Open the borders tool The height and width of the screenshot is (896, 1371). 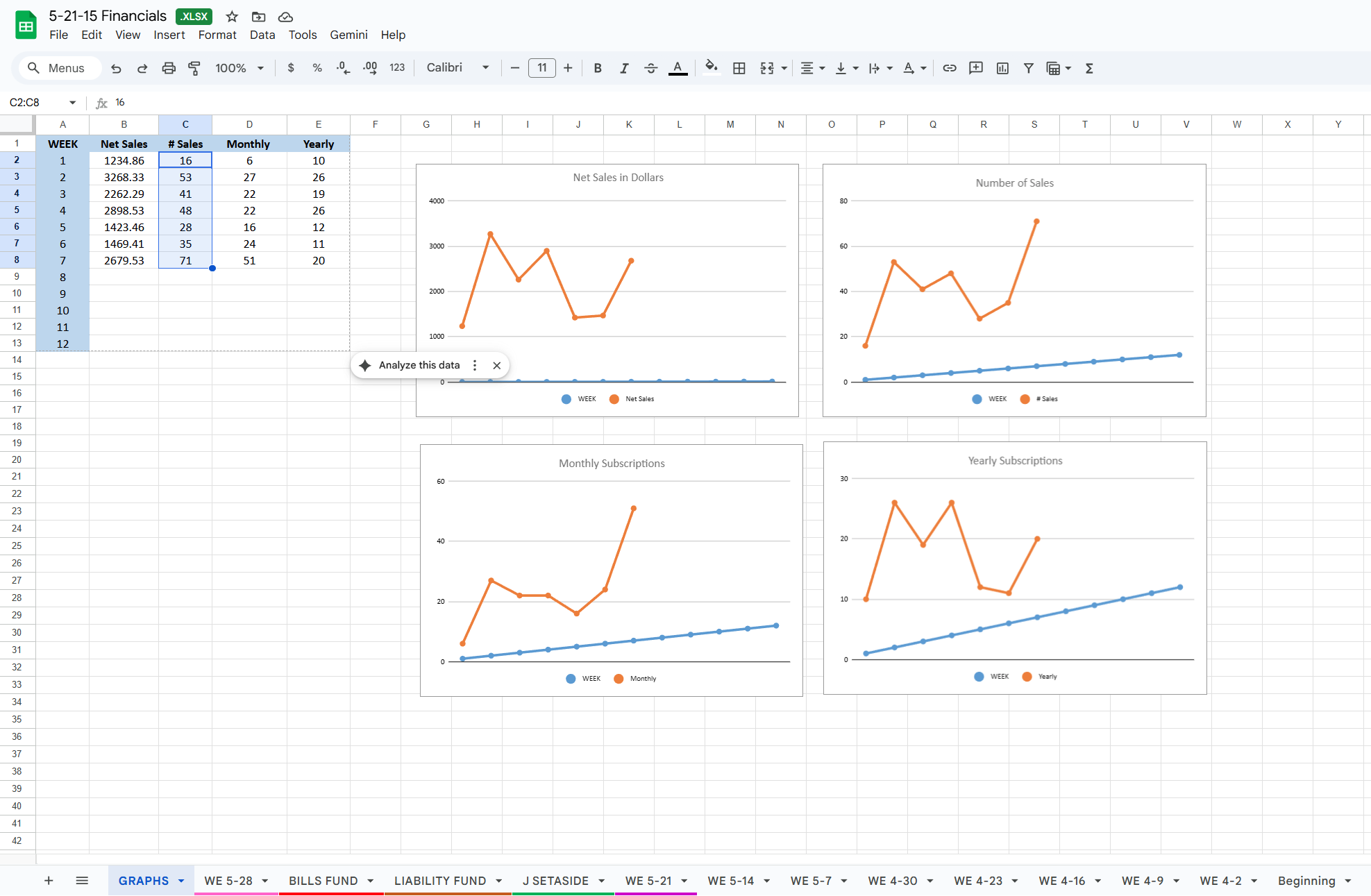coord(739,68)
